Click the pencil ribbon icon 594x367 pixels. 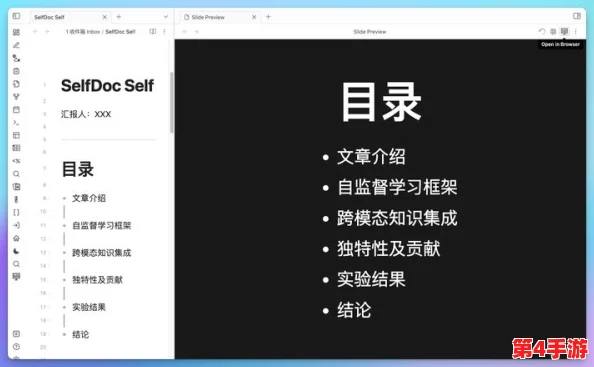coord(16,45)
